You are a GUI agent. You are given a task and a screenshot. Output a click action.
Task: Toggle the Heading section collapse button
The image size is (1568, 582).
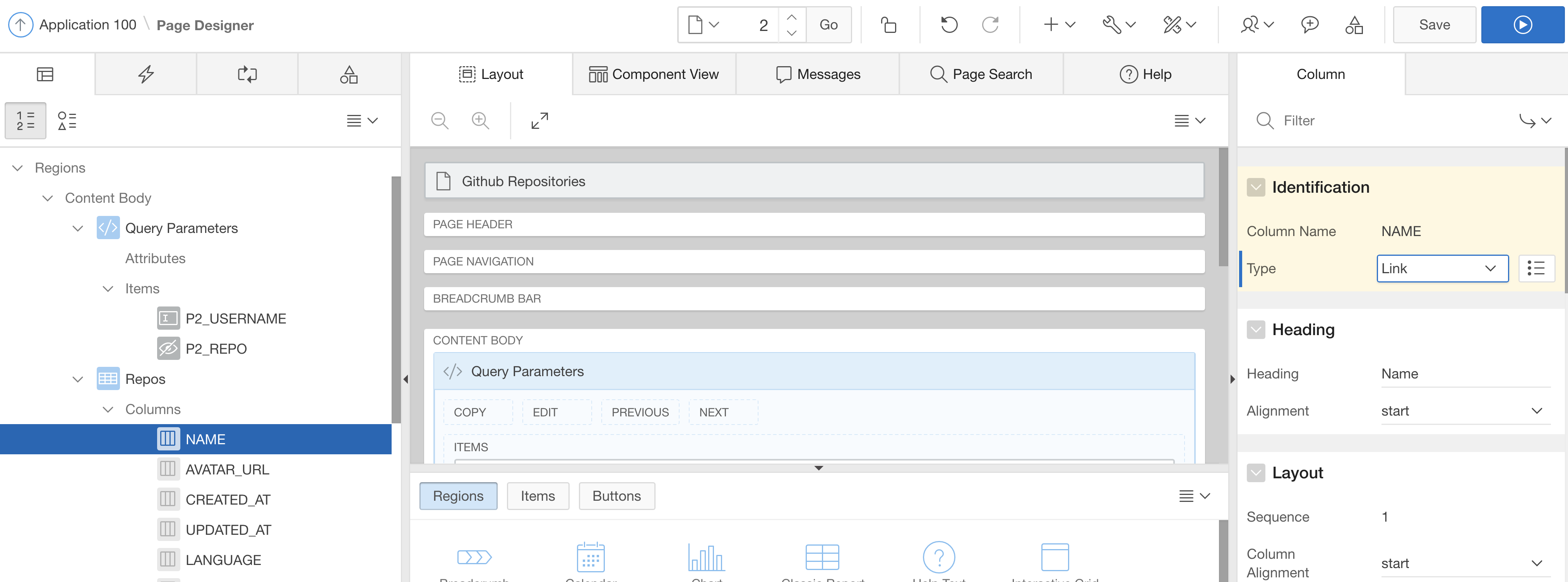point(1256,330)
